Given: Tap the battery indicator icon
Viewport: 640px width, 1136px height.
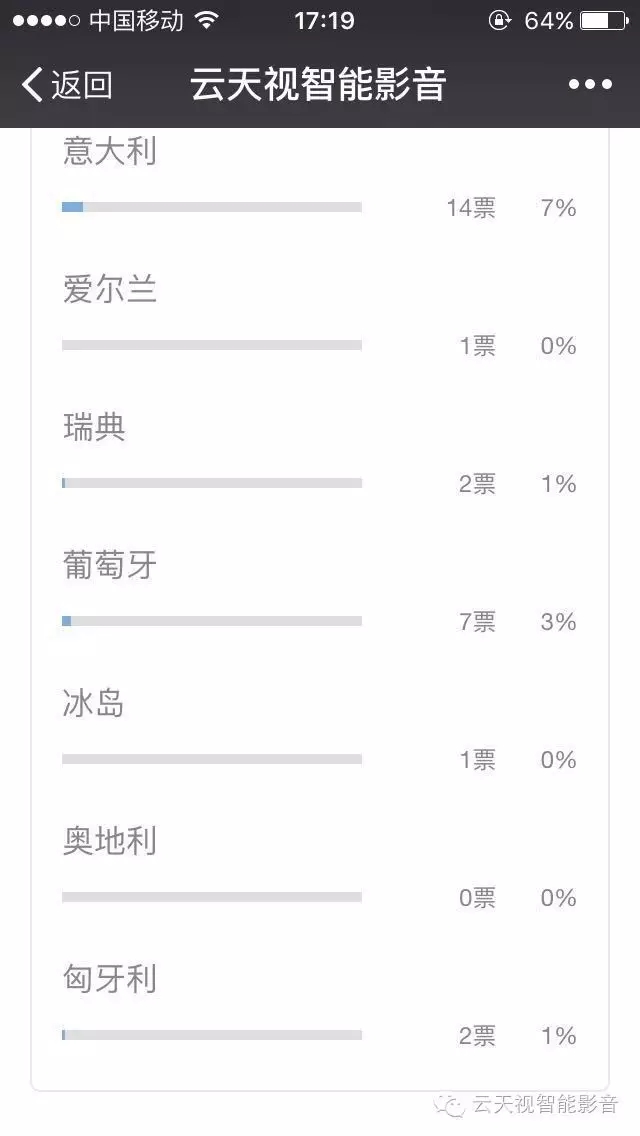Looking at the screenshot, I should point(604,21).
